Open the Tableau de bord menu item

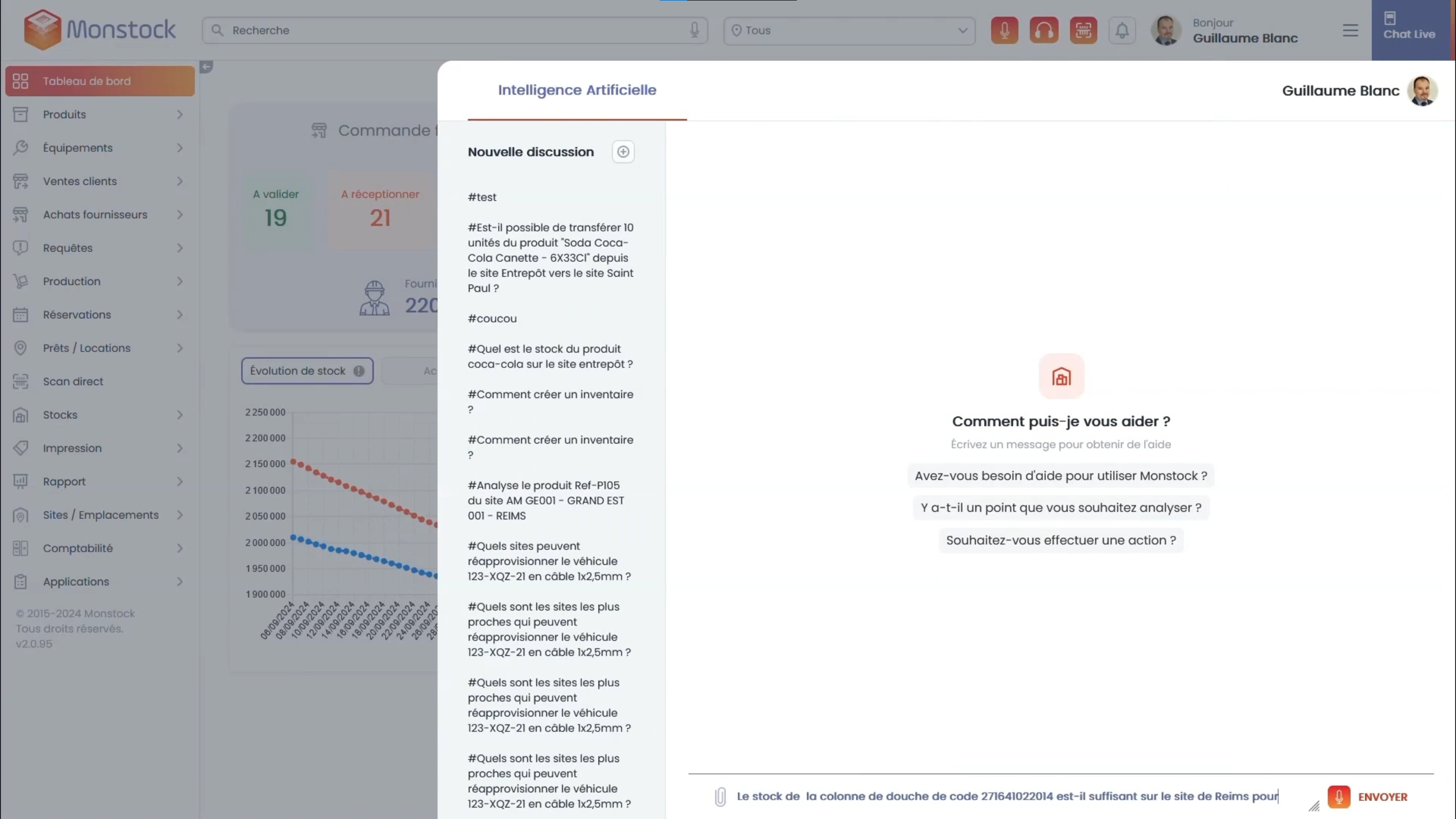[100, 81]
